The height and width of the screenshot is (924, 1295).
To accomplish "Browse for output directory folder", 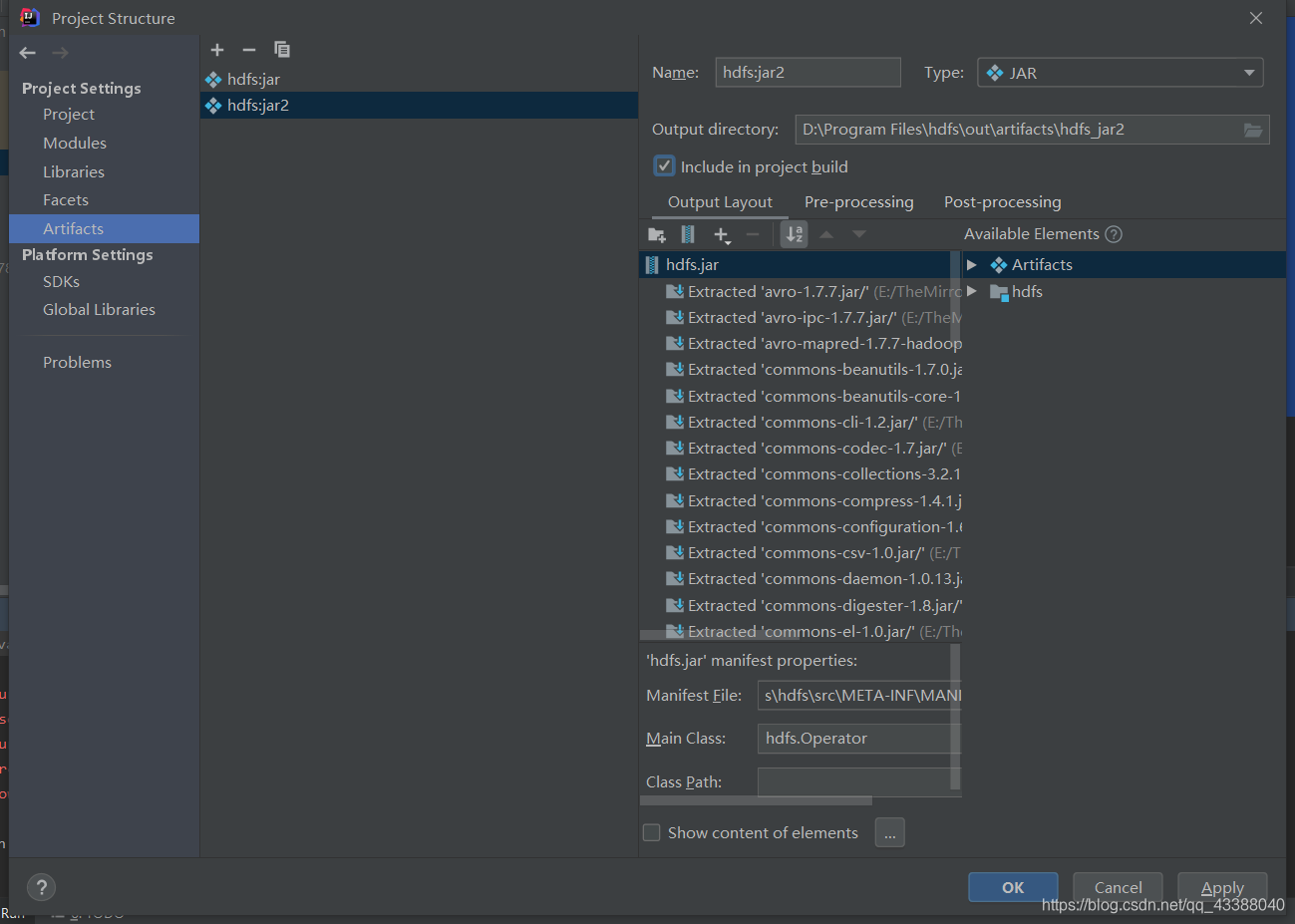I will click(x=1253, y=130).
